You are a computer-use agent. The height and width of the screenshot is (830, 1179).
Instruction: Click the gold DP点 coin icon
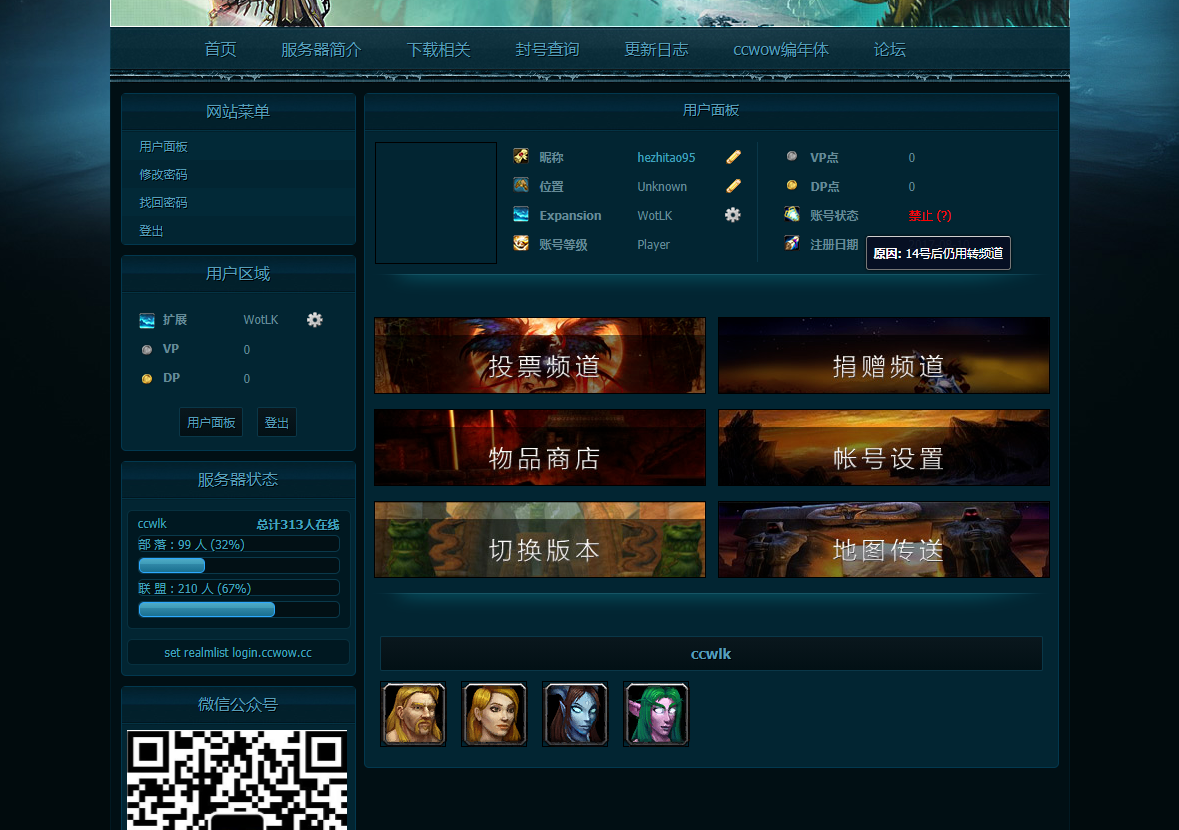pos(793,186)
